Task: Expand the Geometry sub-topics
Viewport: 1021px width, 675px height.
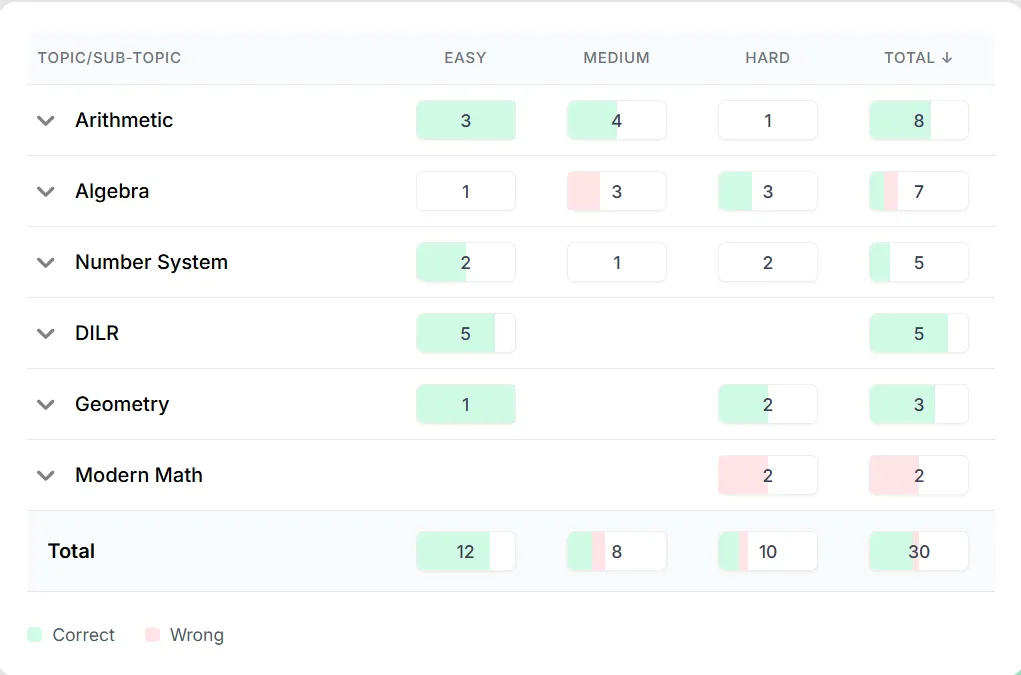Action: [x=46, y=404]
